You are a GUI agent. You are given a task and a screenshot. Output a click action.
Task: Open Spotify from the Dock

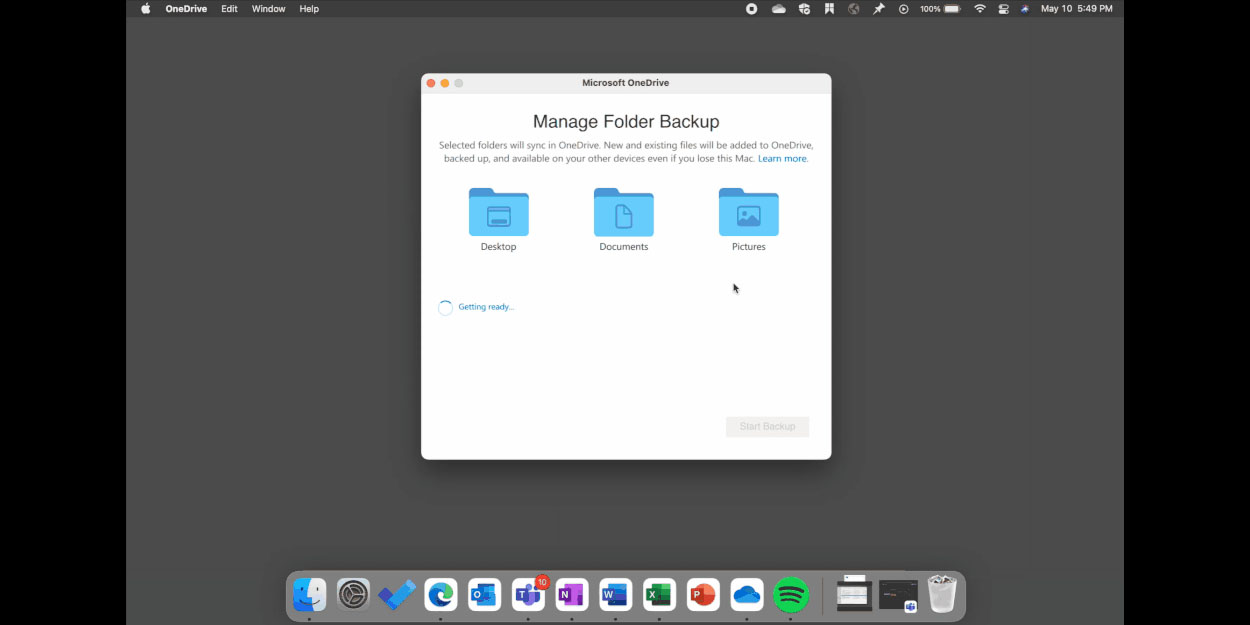[x=791, y=595]
